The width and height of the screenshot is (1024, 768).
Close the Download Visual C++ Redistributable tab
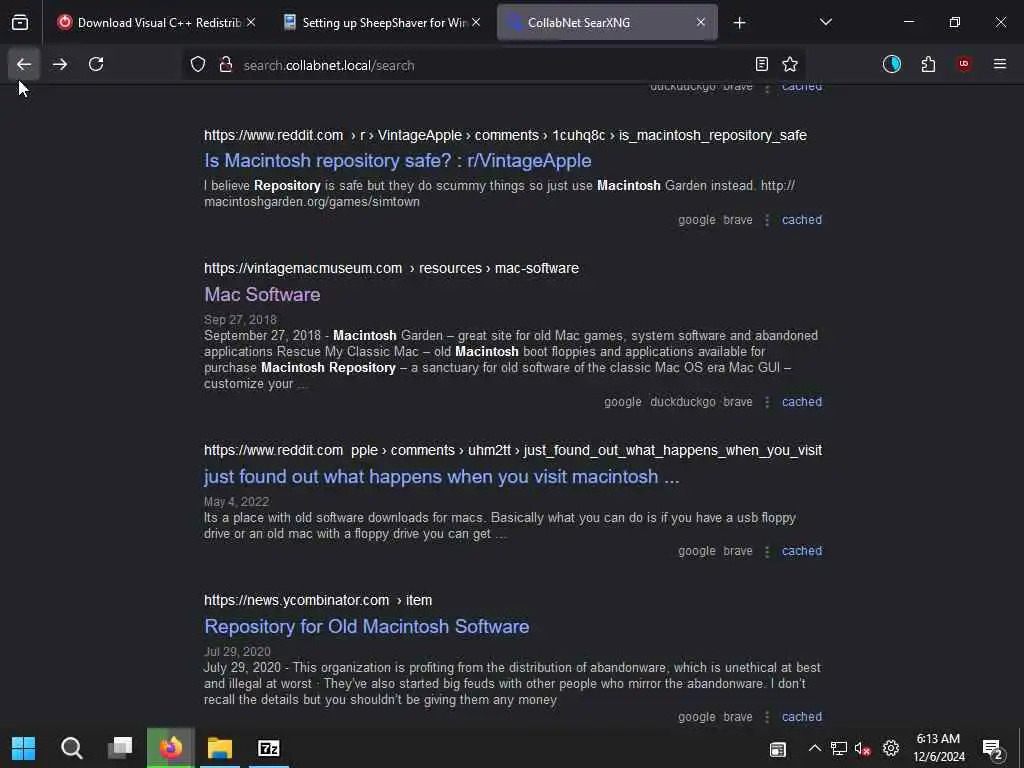click(251, 22)
